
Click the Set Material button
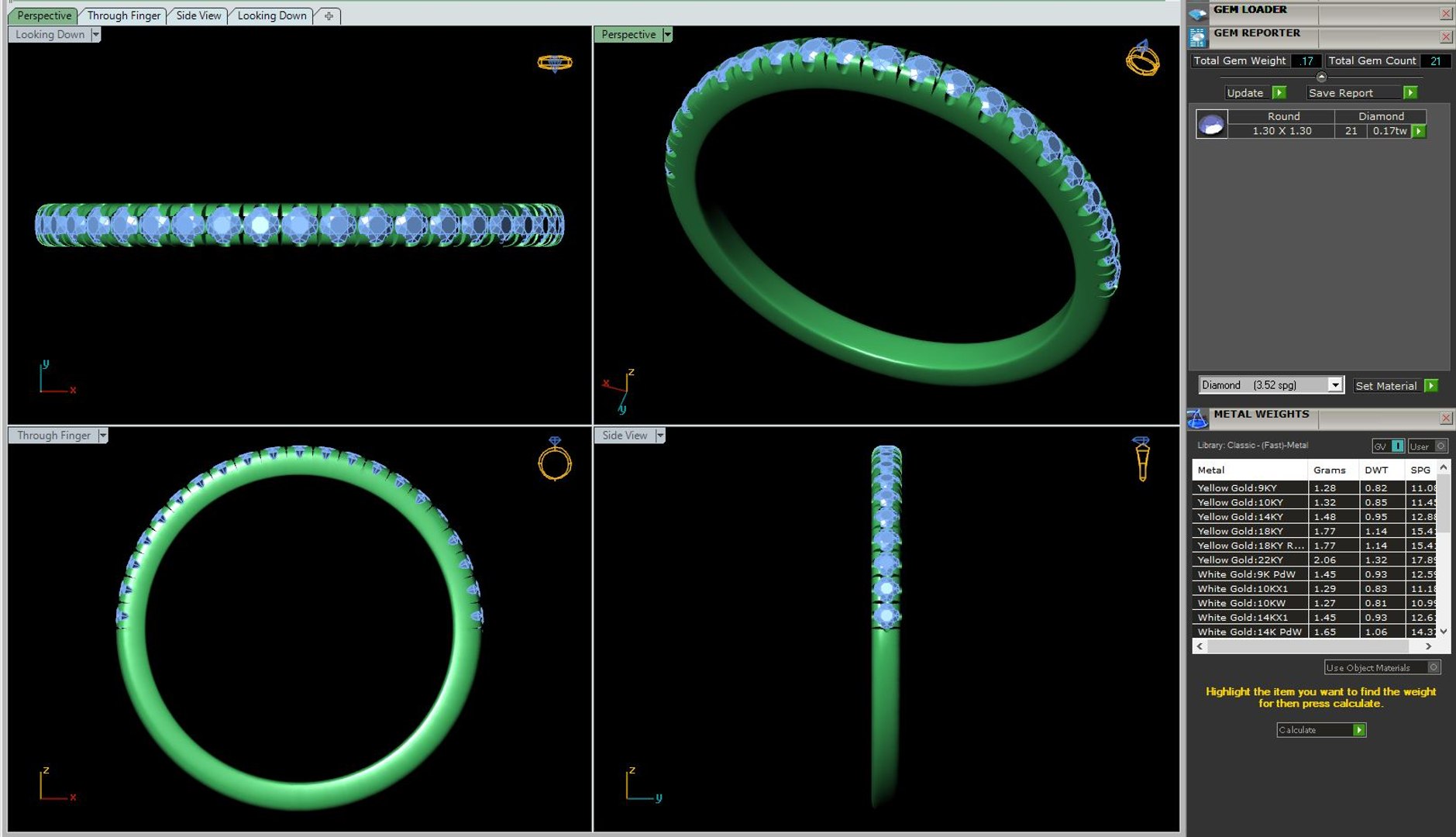pos(1385,385)
